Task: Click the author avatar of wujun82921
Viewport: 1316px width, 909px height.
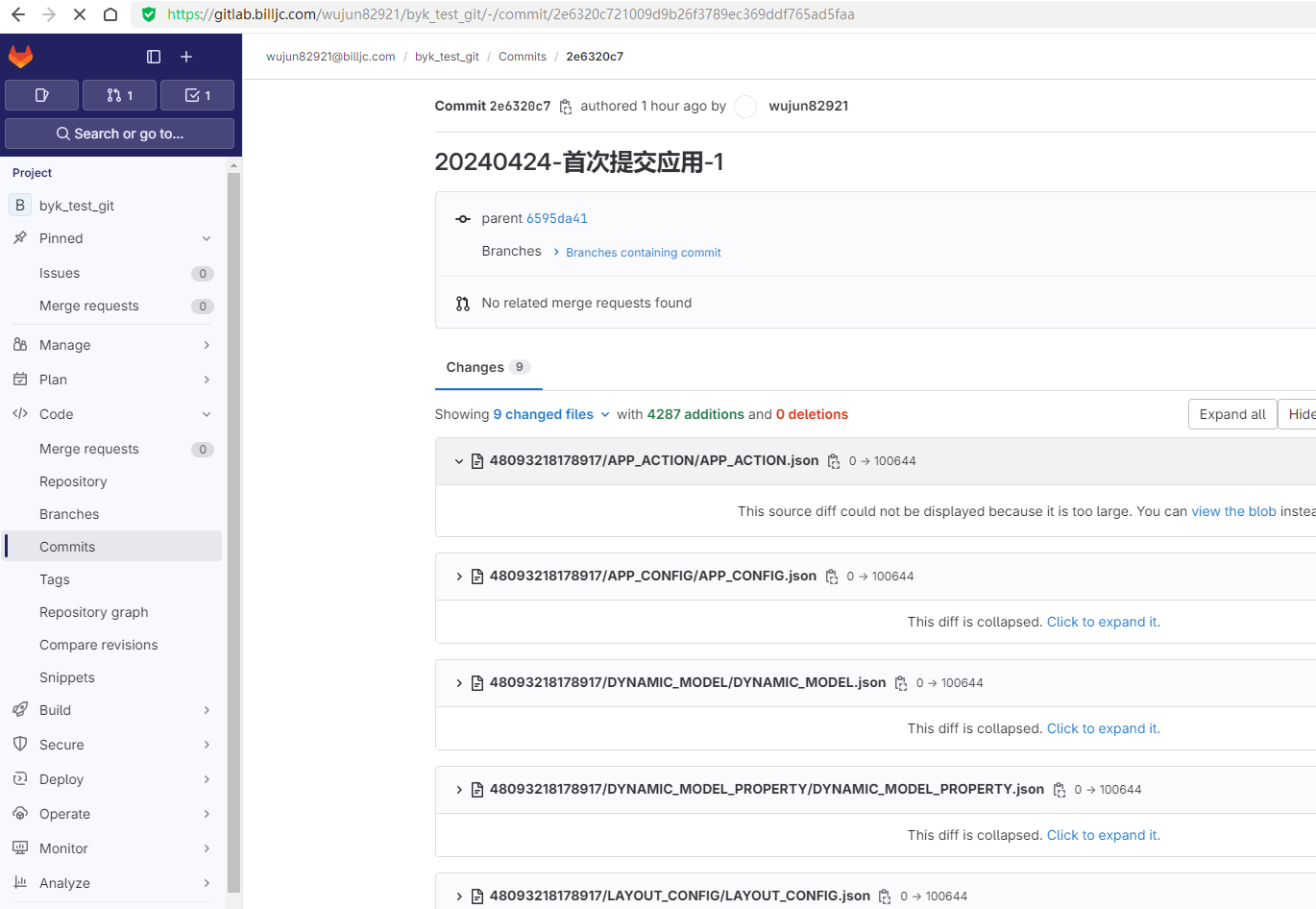Action: point(745,107)
